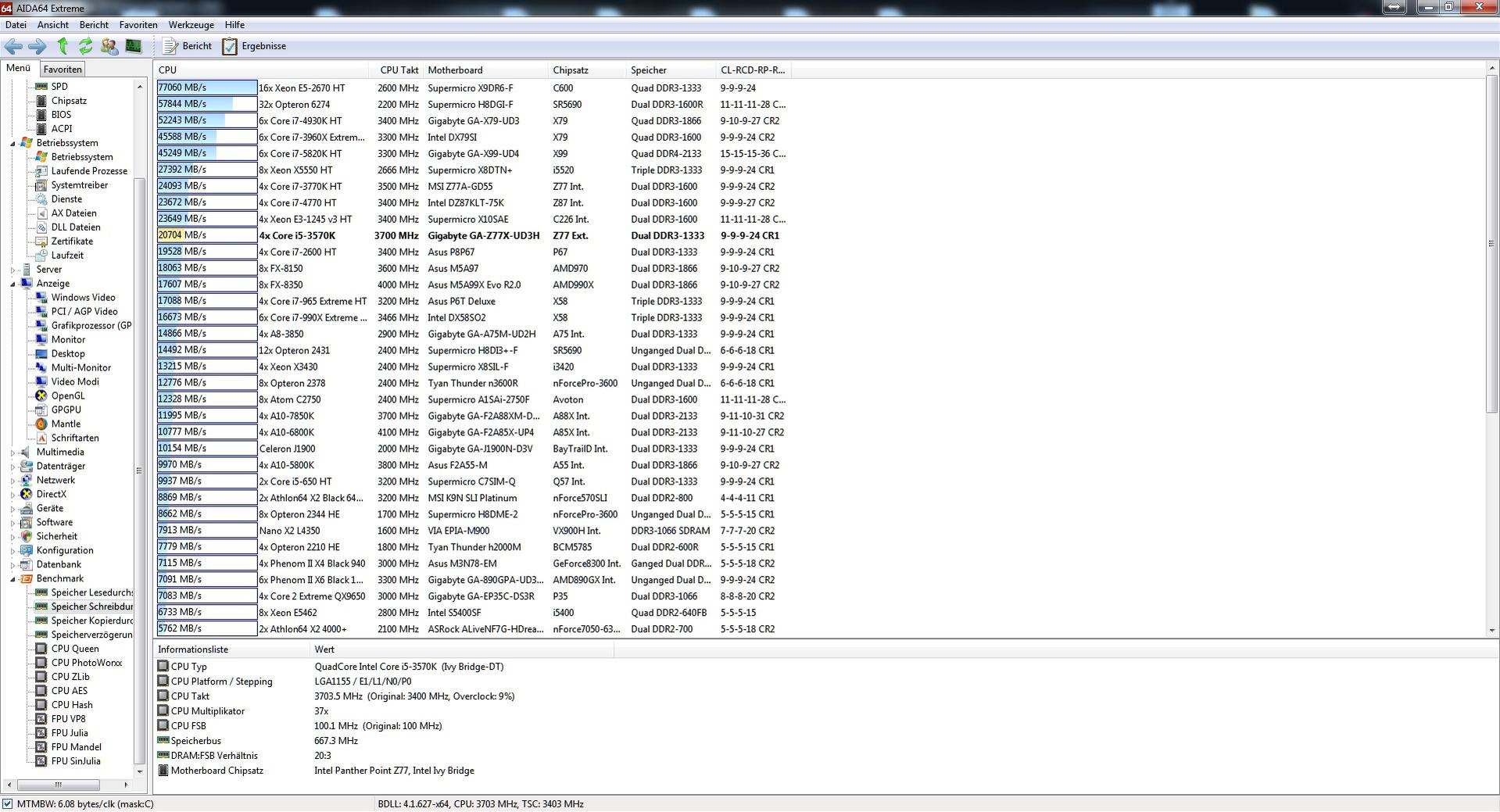This screenshot has height=812, width=1500.
Task: Click the Ergebnisse toolbar button
Action: [x=255, y=46]
